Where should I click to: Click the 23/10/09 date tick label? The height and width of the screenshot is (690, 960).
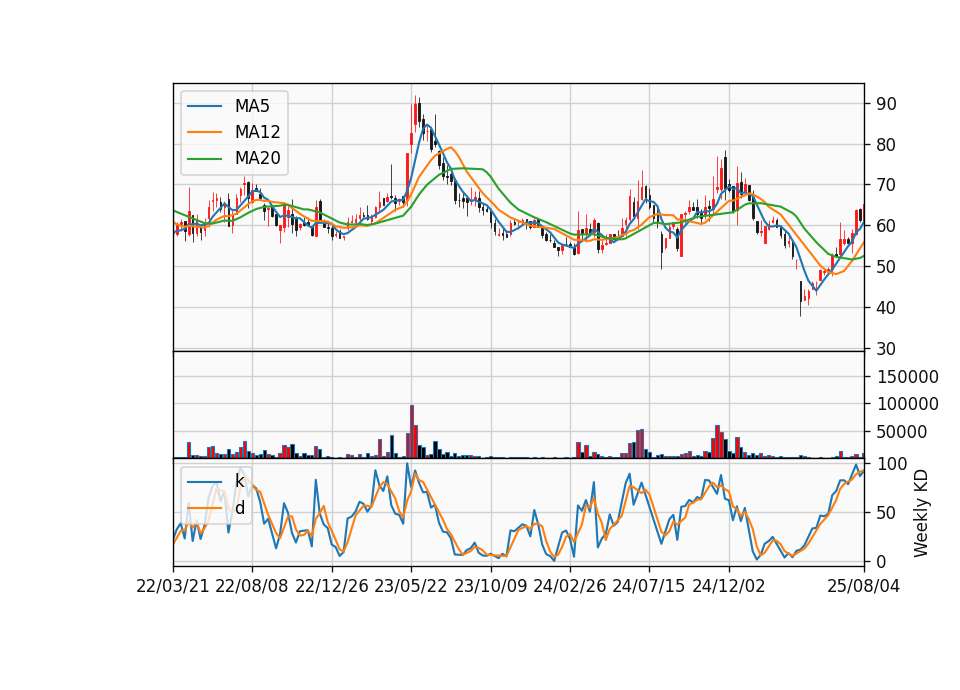(x=490, y=586)
